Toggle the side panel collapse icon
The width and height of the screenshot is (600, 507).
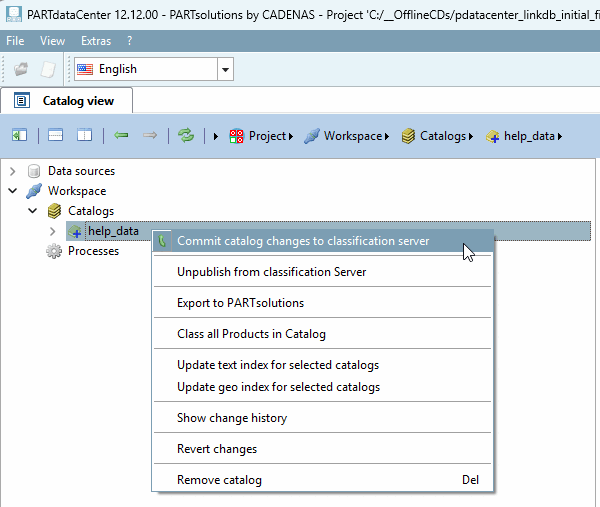point(20,135)
